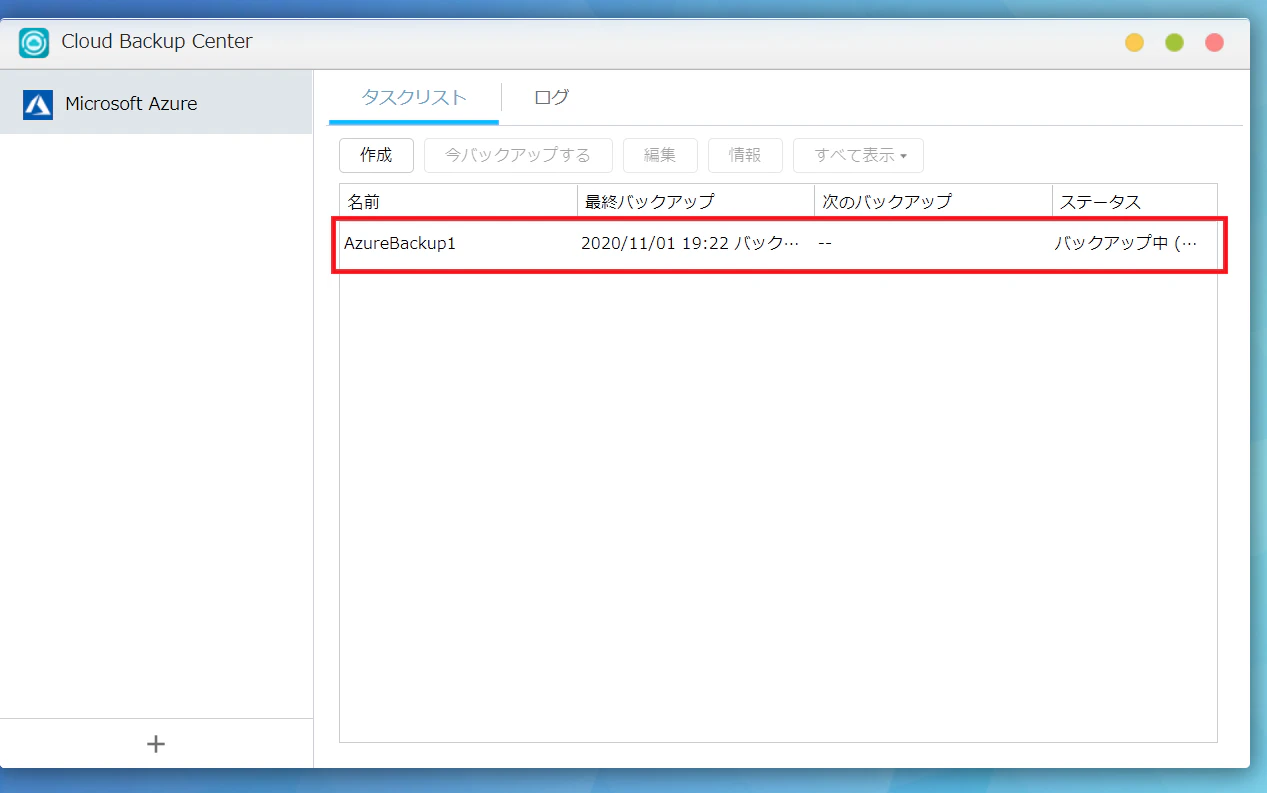Select the Microsoft Azure icon in sidebar
This screenshot has height=793, width=1267.
[x=38, y=104]
